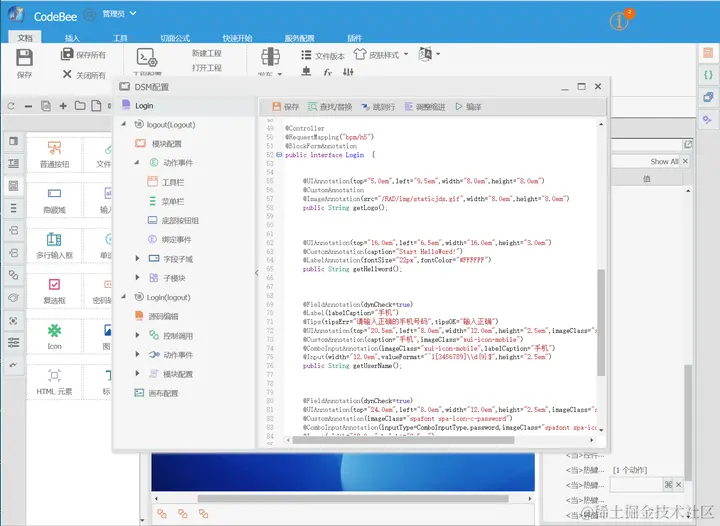Image resolution: width=720 pixels, height=526 pixels.
Task: Click the blue overlapping squares icon in the right sidebar
Action: (708, 97)
